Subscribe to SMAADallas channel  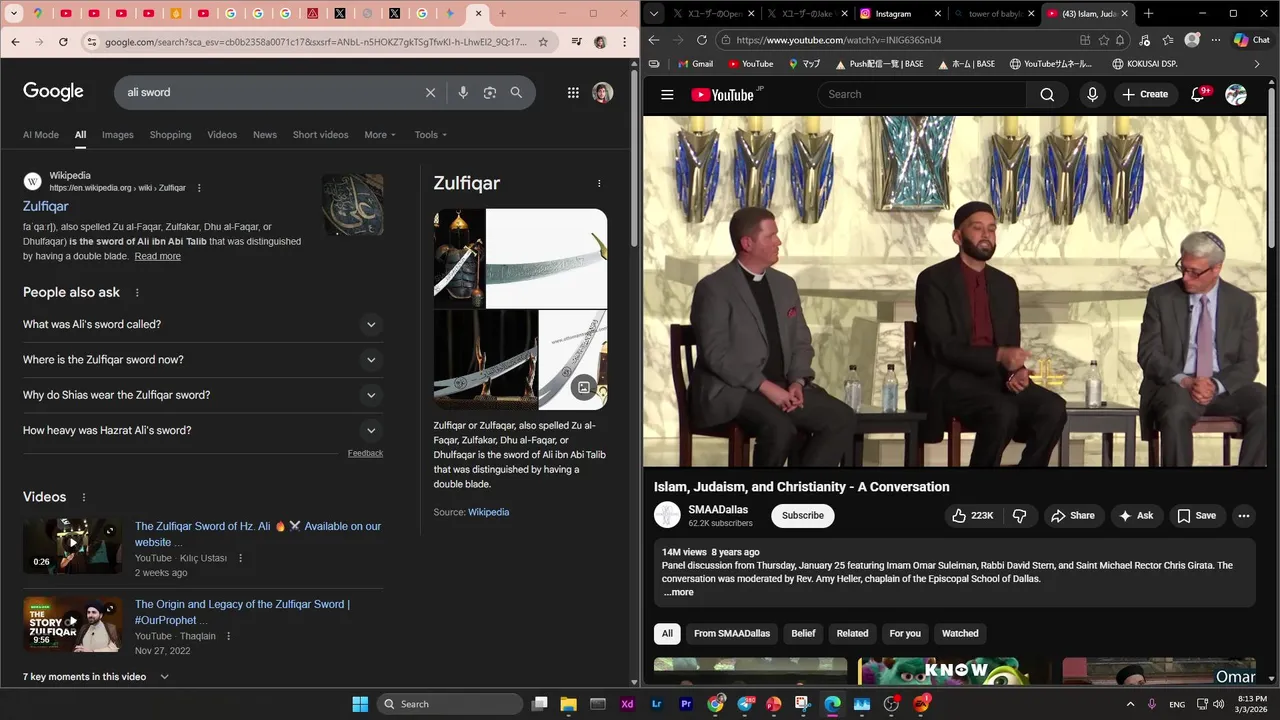803,516
